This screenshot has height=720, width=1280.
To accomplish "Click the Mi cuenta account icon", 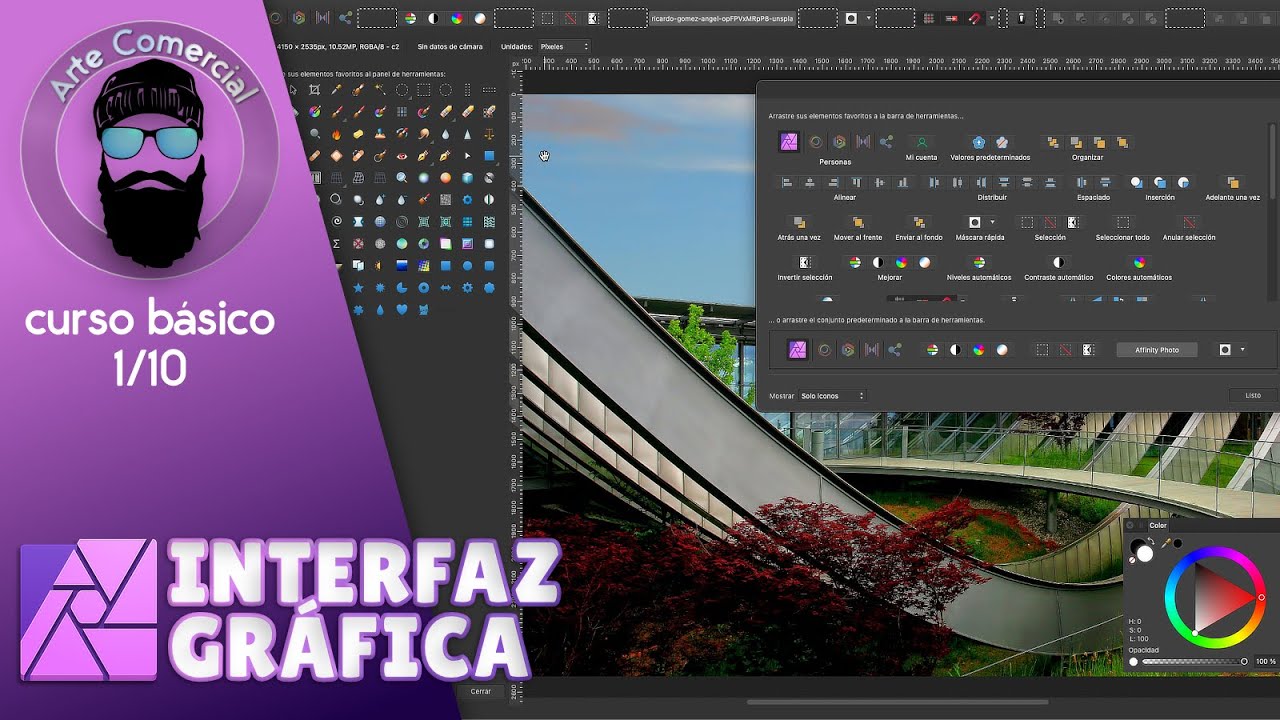I will (922, 142).
